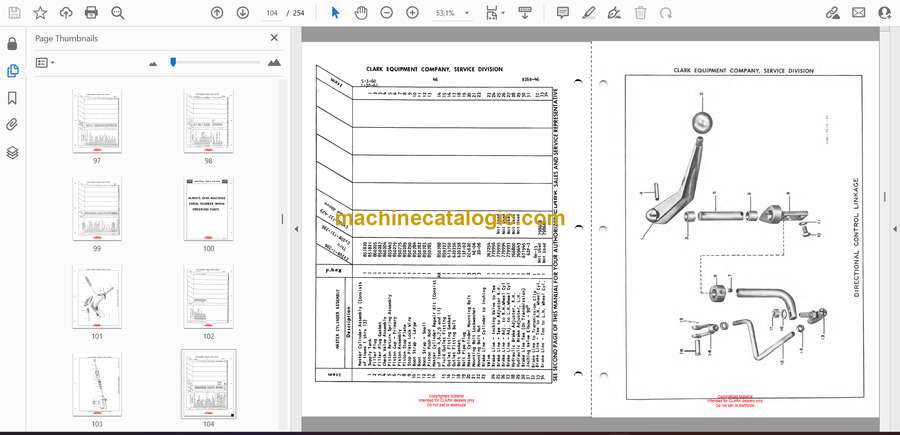This screenshot has height=435, width=900.
Task: Zoom out with the minus button
Action: 386,13
